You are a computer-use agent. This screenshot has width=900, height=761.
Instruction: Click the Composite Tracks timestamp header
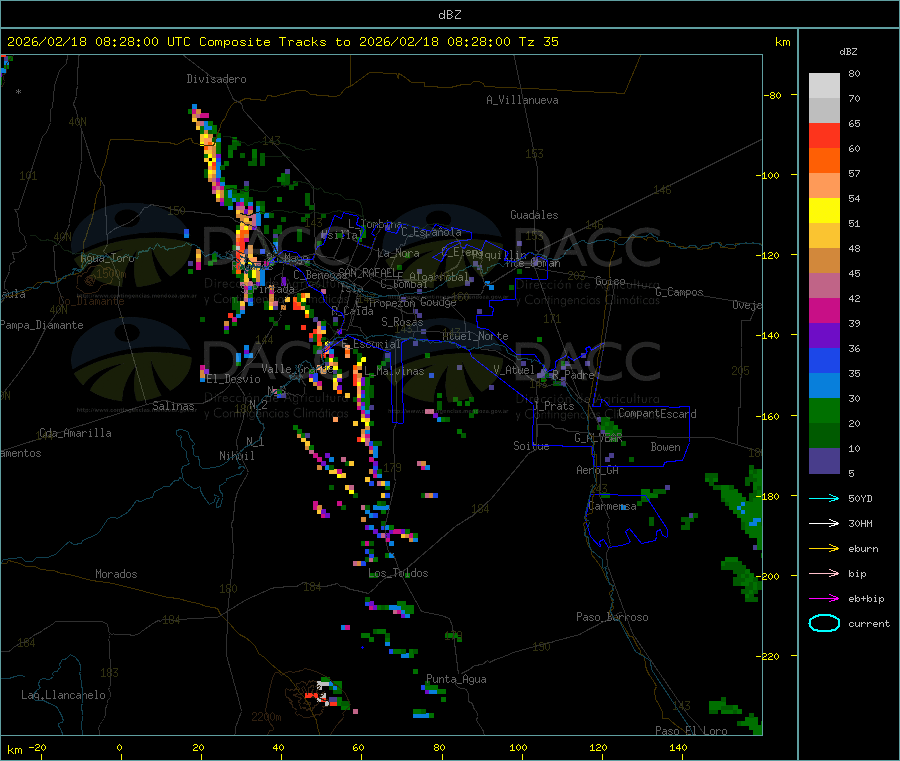click(283, 42)
